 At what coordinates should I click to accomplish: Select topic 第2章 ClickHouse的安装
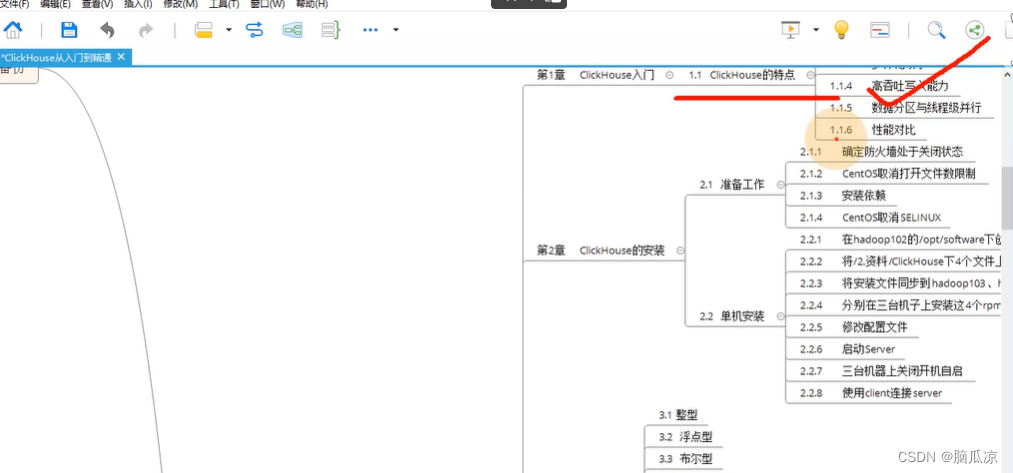[x=600, y=251]
